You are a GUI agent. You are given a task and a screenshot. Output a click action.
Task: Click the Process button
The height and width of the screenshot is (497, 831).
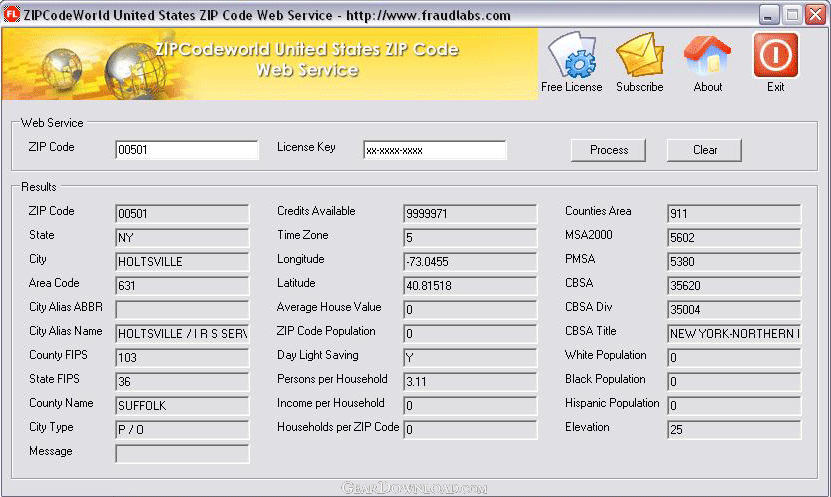pyautogui.click(x=608, y=150)
